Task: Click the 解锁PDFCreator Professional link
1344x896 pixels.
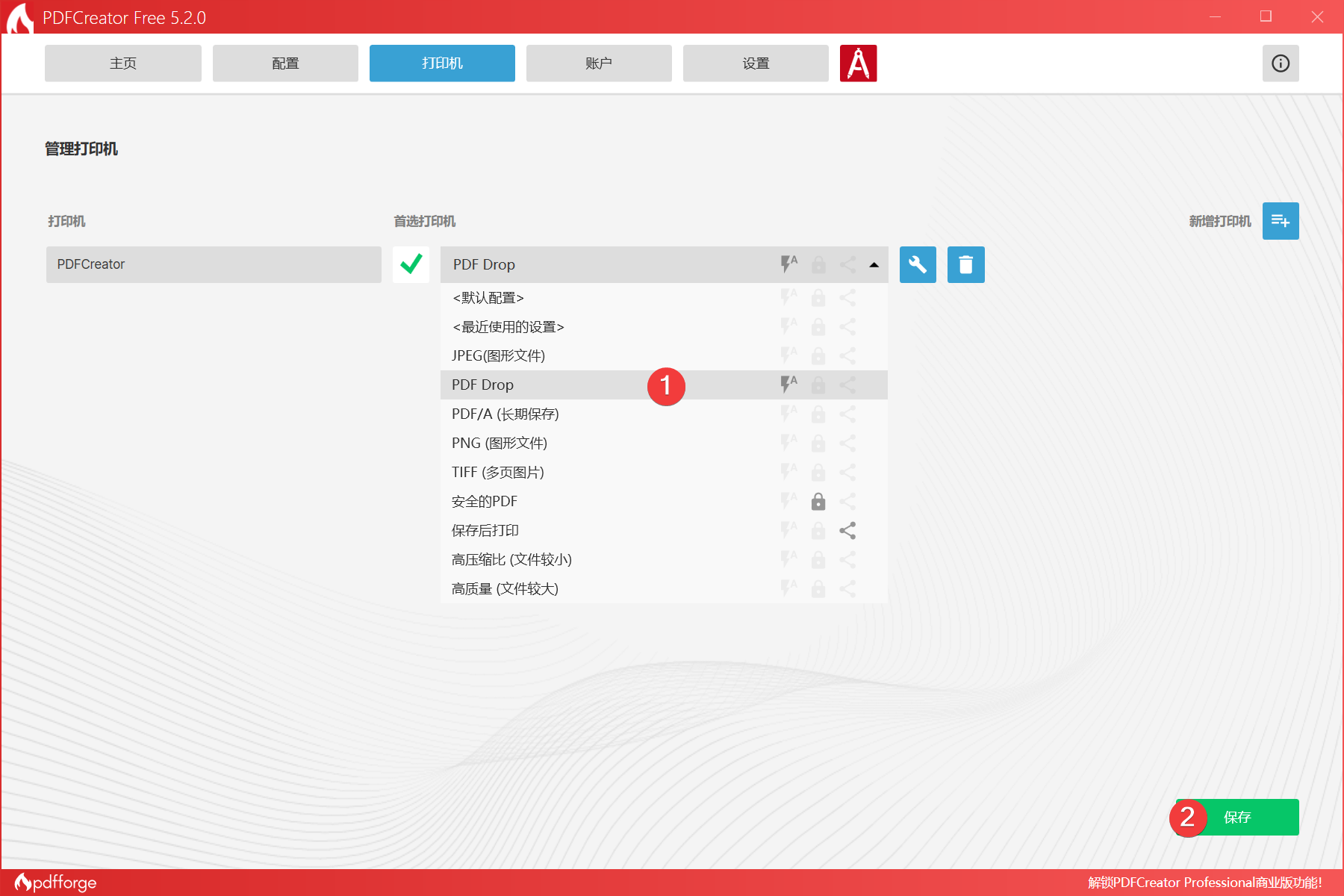Action: (1204, 883)
